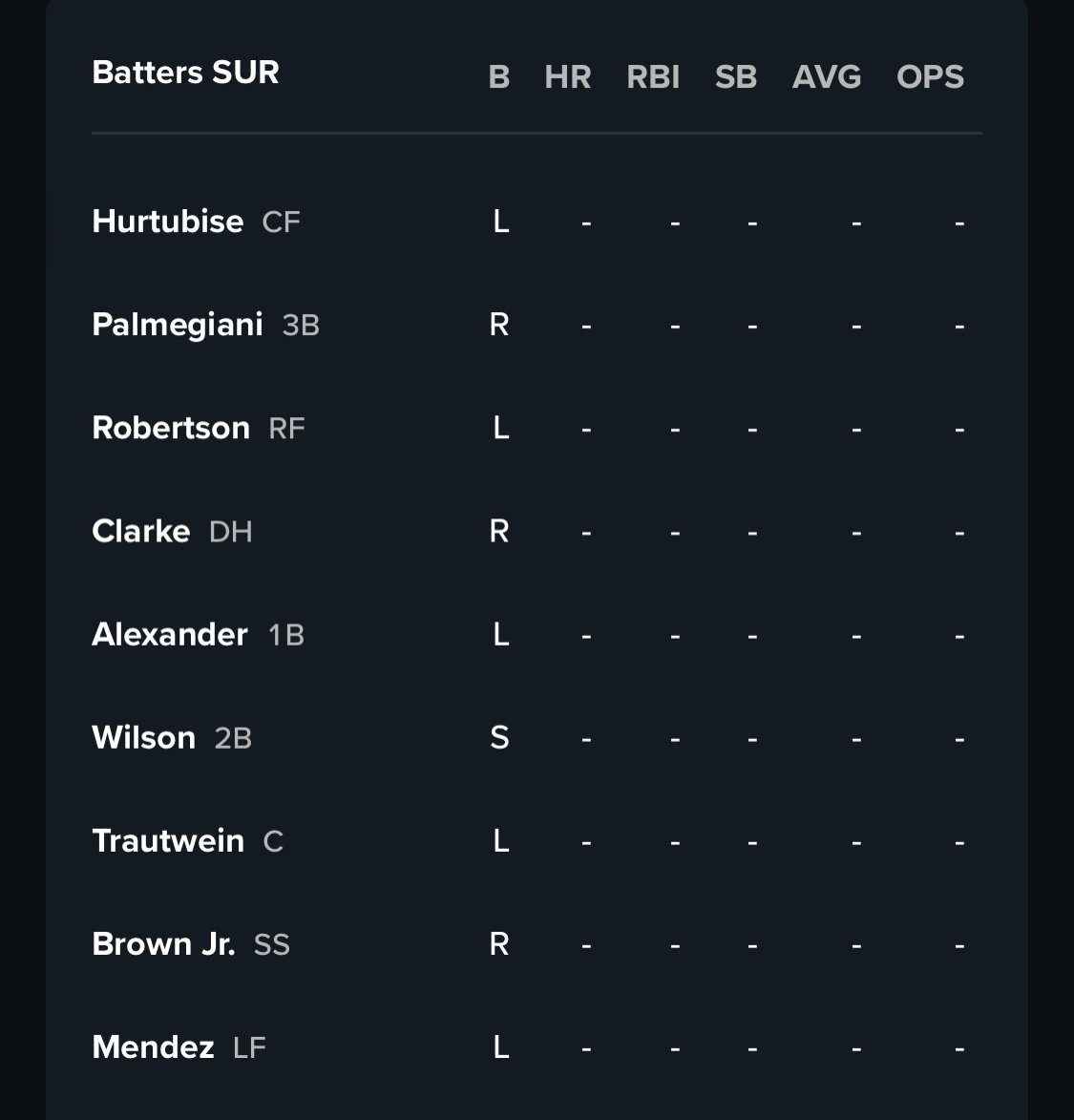Open Trautwein player profile
The width and height of the screenshot is (1074, 1120).
click(167, 840)
